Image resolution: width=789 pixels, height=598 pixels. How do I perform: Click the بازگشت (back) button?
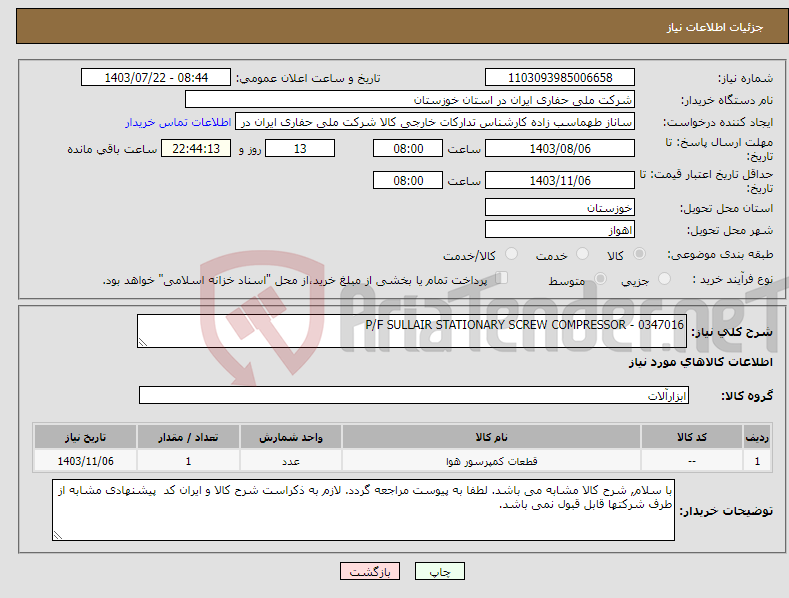(x=370, y=571)
